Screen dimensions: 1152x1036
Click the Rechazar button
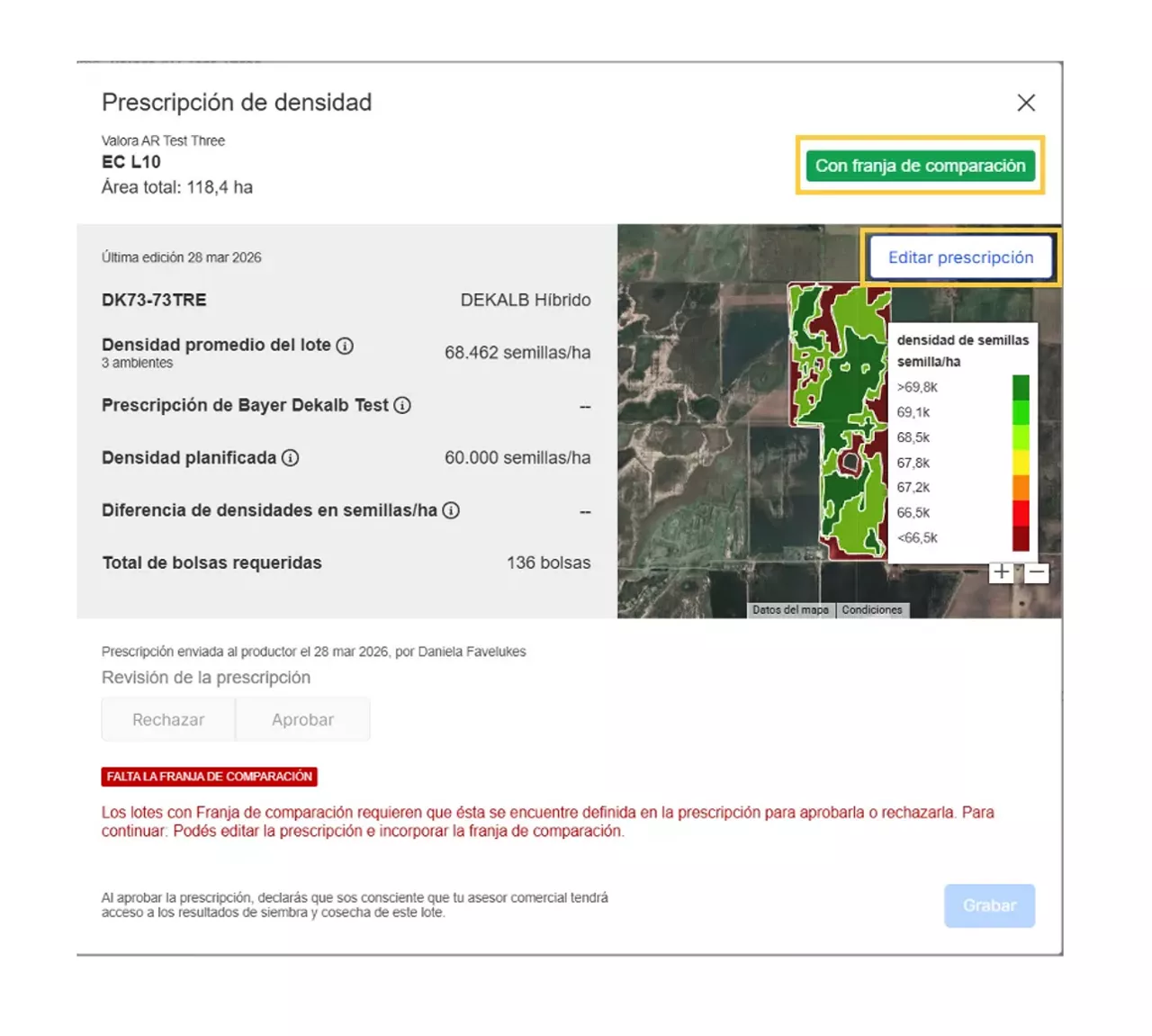click(167, 719)
